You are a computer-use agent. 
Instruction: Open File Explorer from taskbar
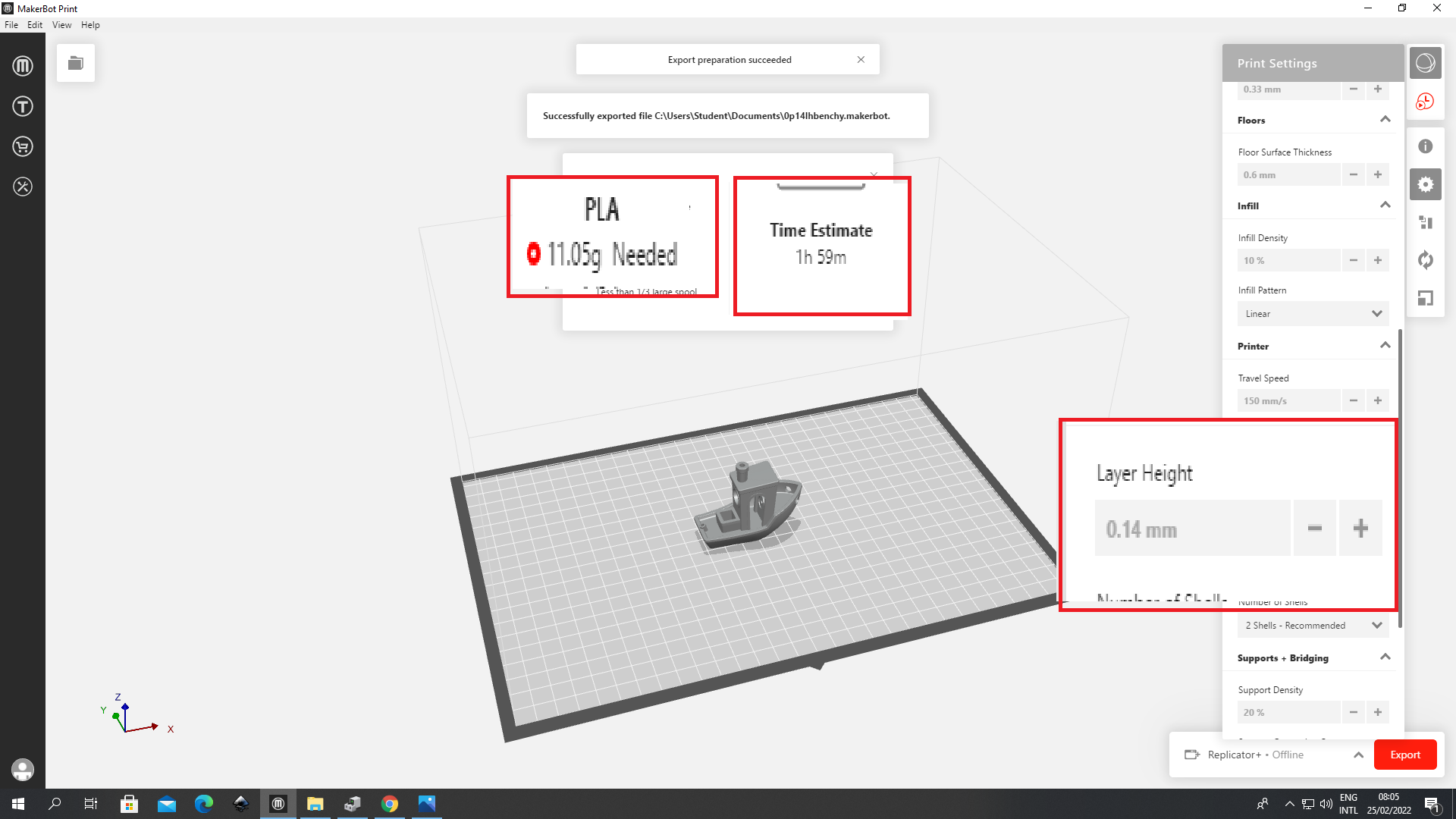click(315, 804)
